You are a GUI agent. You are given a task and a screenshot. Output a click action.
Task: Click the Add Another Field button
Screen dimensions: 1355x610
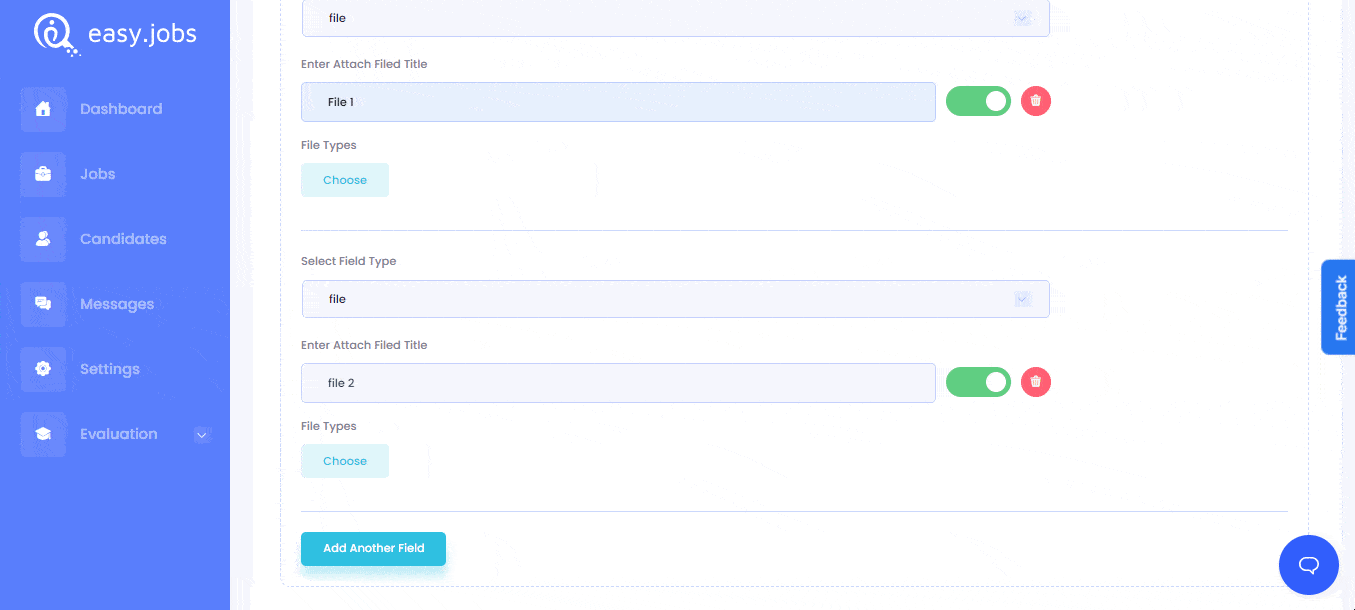point(373,548)
